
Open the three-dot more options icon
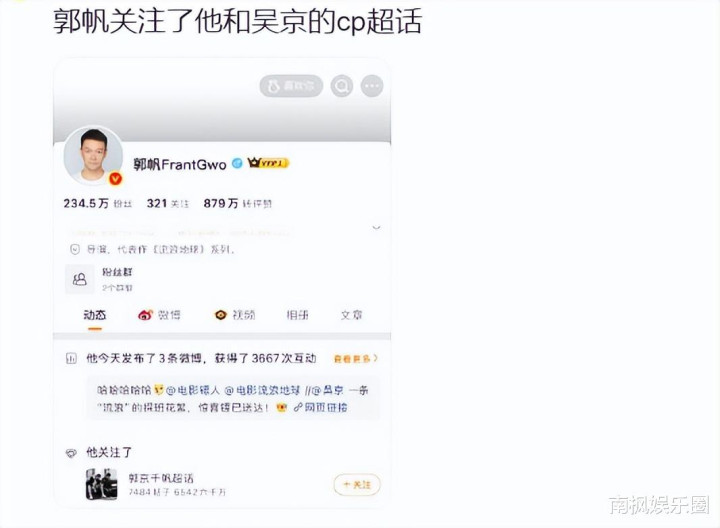coord(372,86)
